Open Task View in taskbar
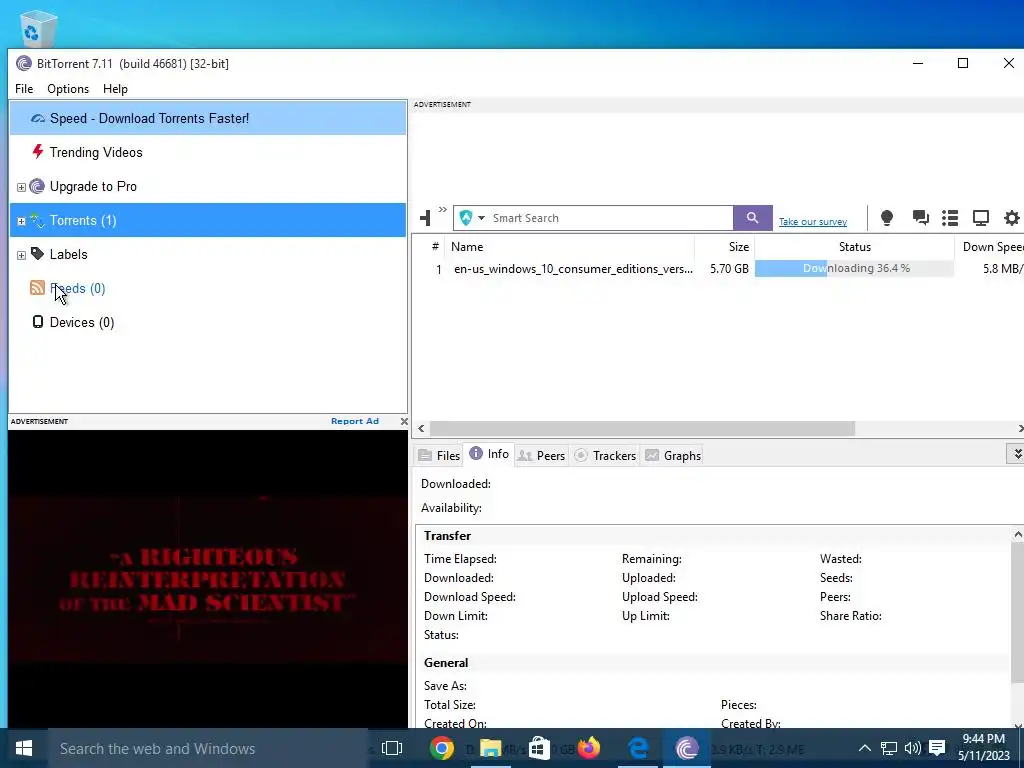 392,748
